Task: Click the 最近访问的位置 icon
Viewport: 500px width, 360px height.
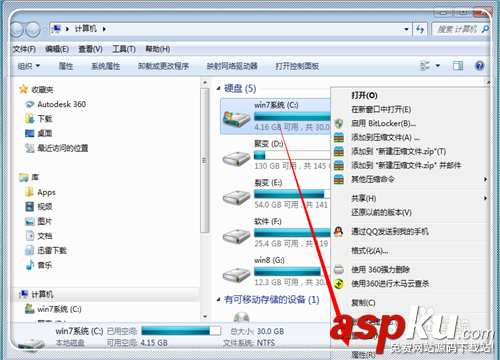Action: 30,148
